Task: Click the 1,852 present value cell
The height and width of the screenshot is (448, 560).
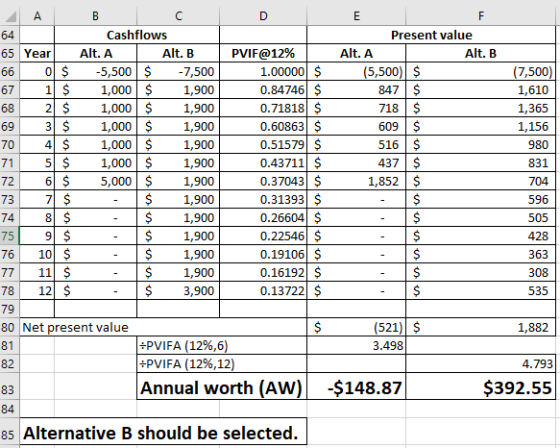Action: [356, 181]
